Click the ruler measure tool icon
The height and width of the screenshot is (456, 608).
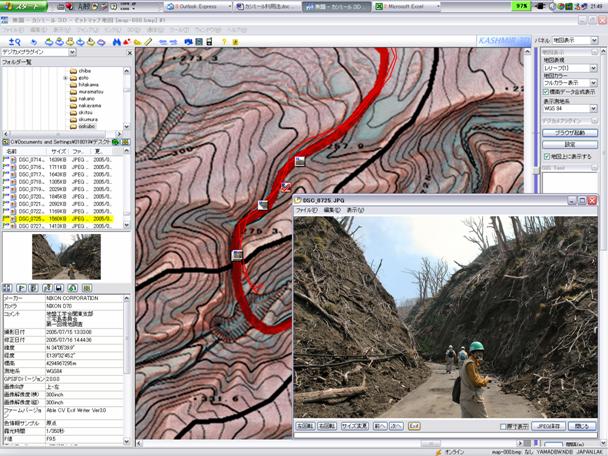[149, 42]
